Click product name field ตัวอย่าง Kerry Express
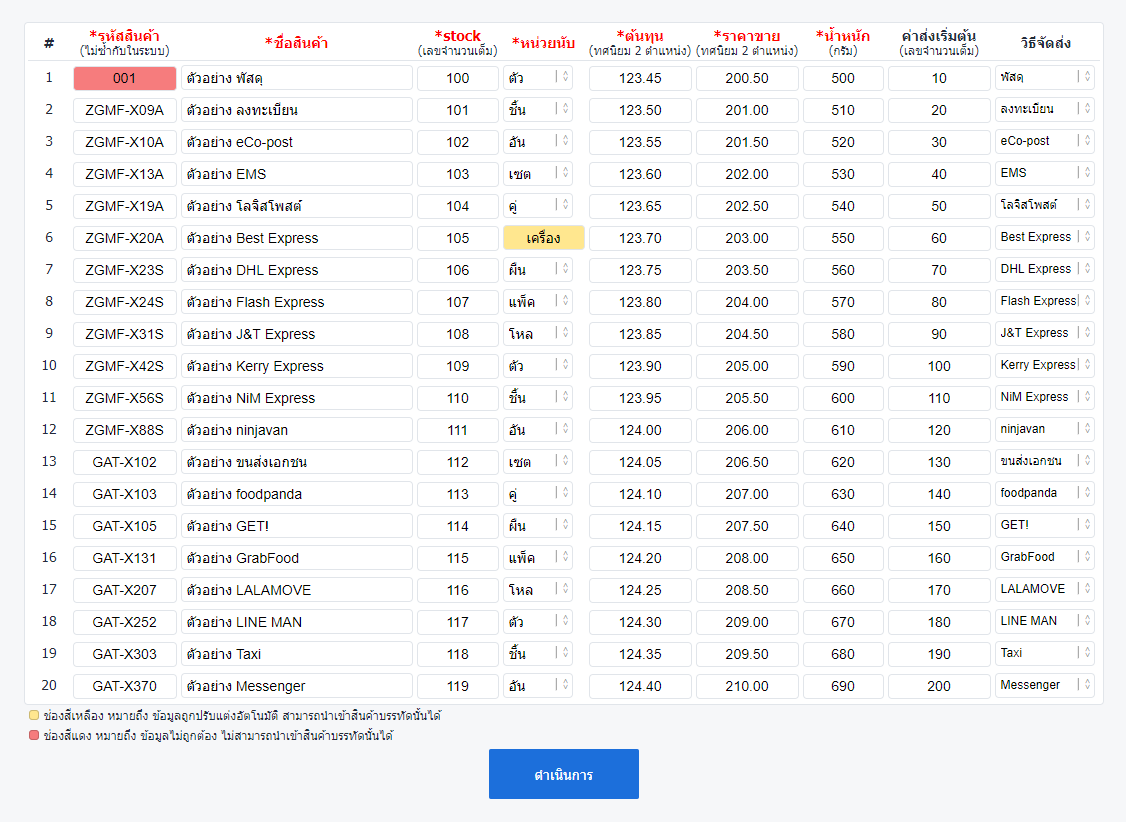The image size is (1126, 822). tap(297, 366)
